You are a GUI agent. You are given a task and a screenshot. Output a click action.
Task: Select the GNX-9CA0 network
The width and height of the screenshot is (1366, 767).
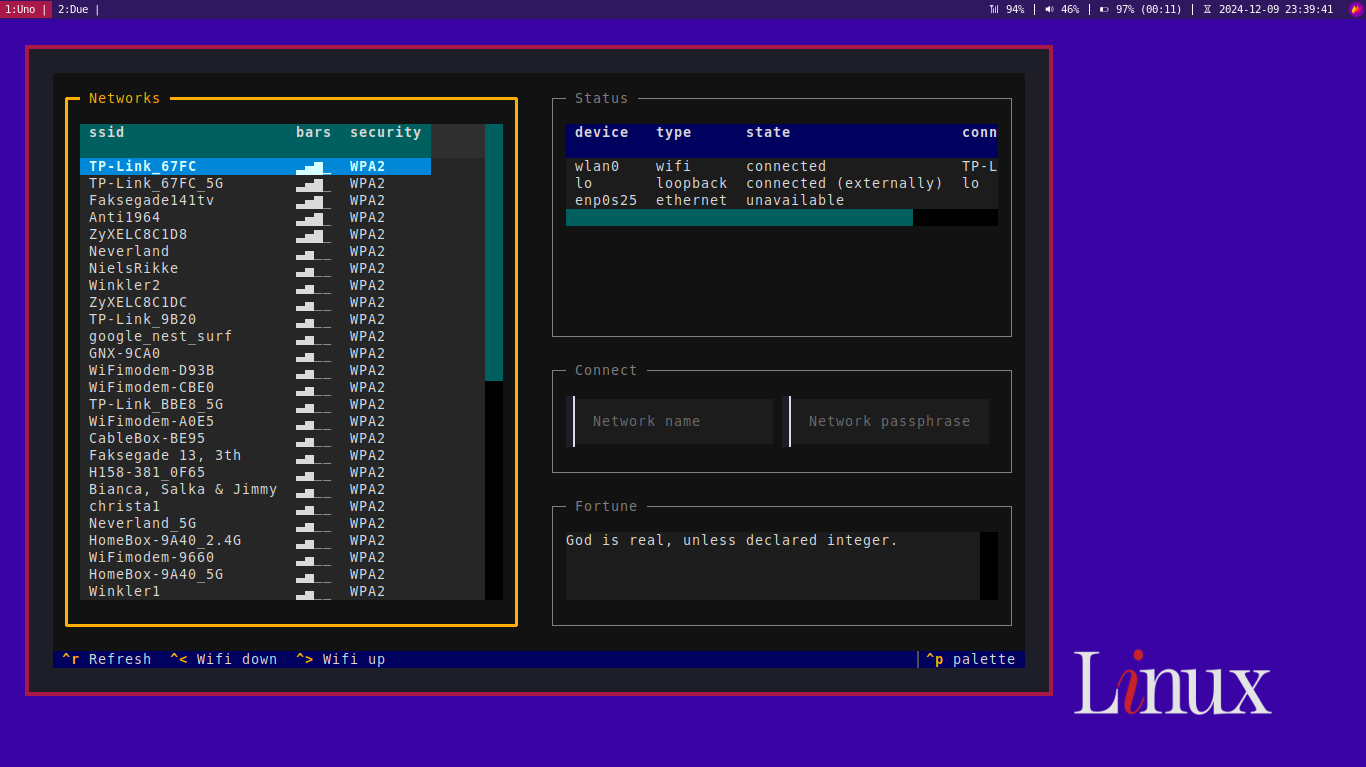pyautogui.click(x=256, y=353)
